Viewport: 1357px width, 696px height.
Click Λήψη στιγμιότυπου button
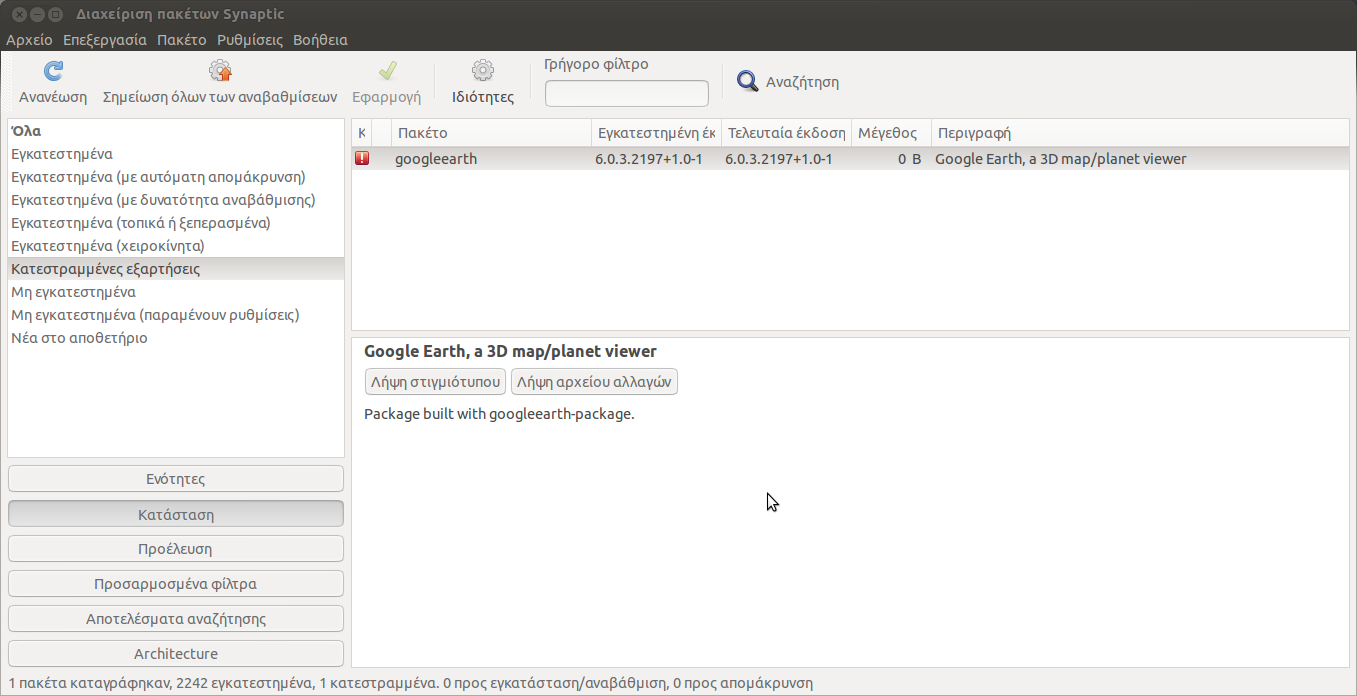point(435,382)
